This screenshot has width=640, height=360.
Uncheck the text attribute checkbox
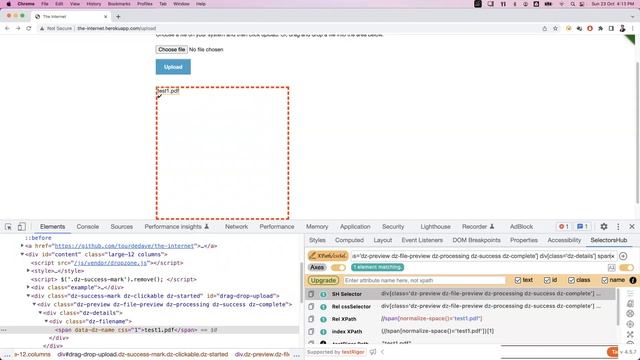(518, 280)
